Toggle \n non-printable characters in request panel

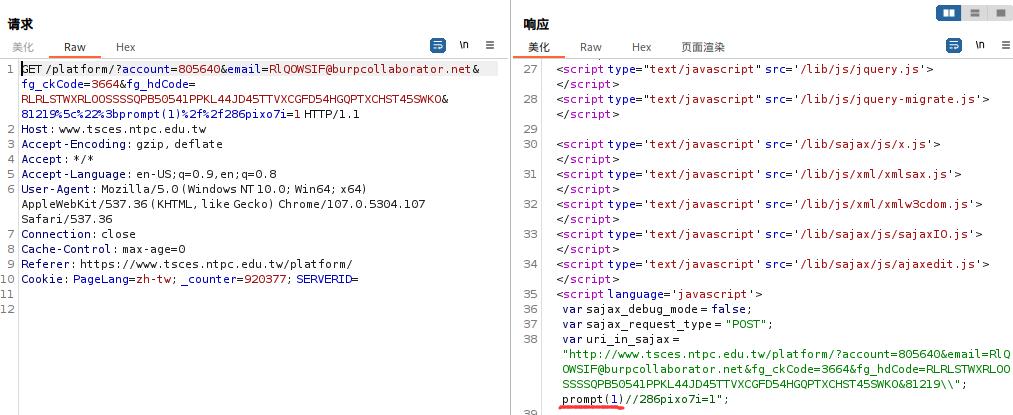pyautogui.click(x=464, y=45)
